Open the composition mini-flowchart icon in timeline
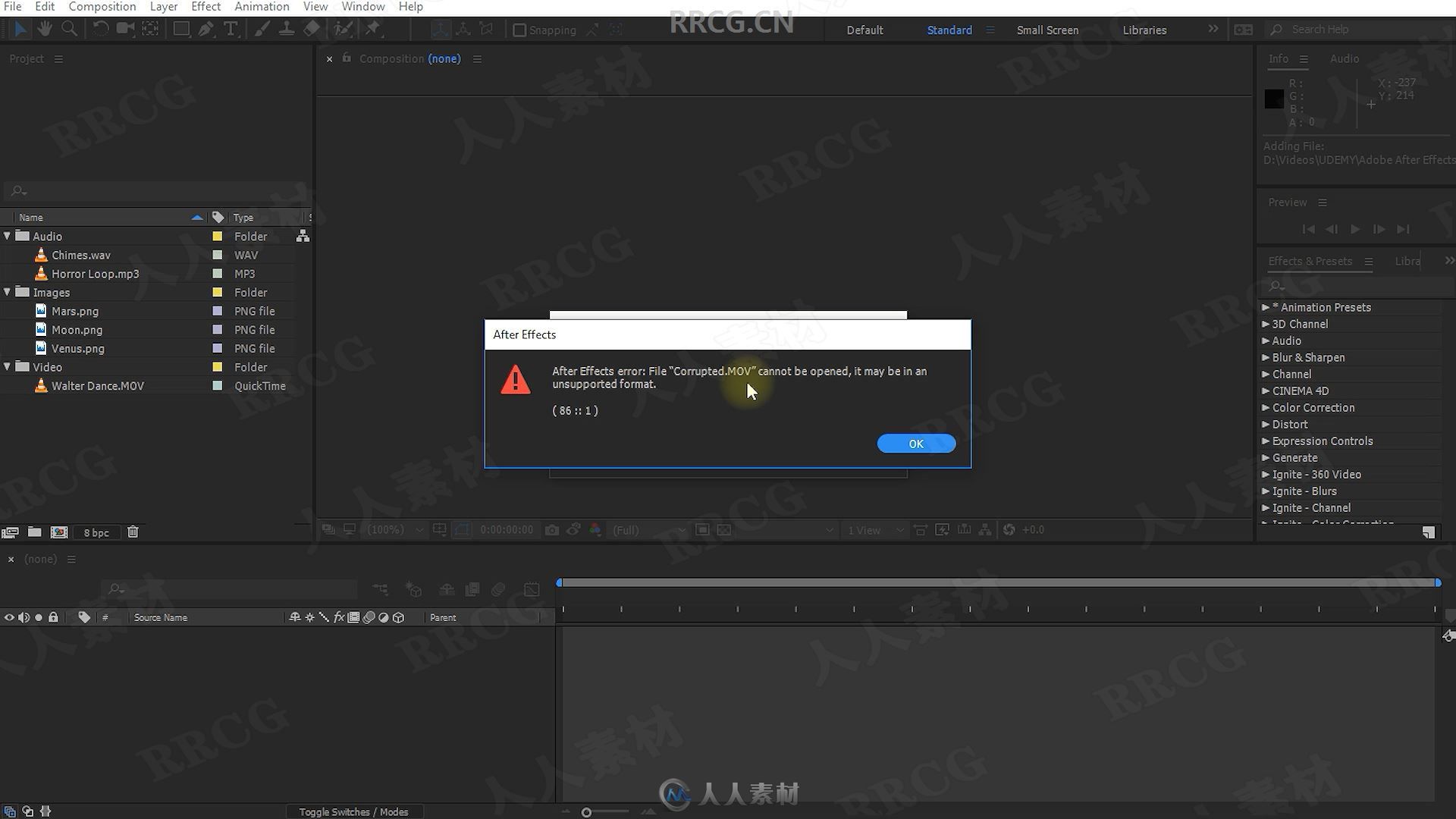The image size is (1456, 819). point(380,589)
